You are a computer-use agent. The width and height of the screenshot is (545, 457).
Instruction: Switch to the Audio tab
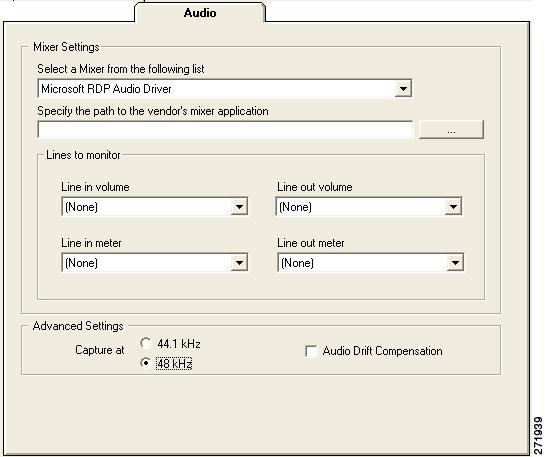[x=200, y=13]
